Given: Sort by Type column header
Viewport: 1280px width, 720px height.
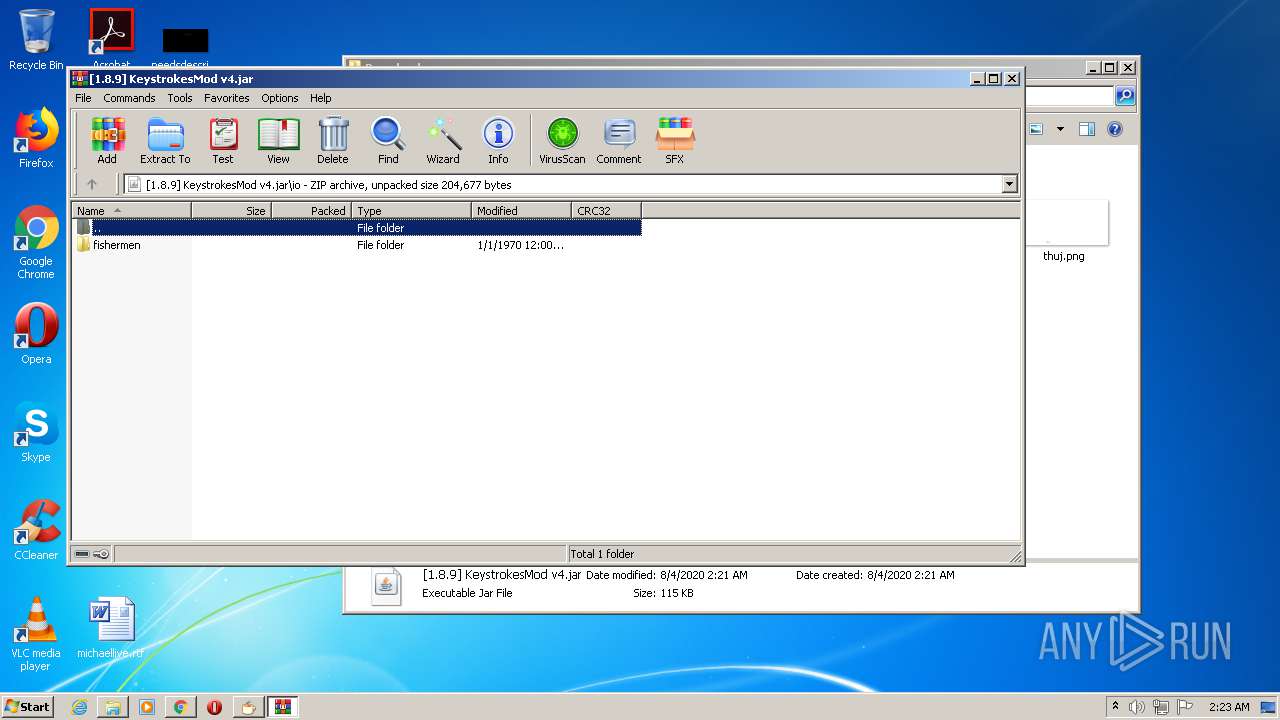Looking at the screenshot, I should tap(411, 210).
